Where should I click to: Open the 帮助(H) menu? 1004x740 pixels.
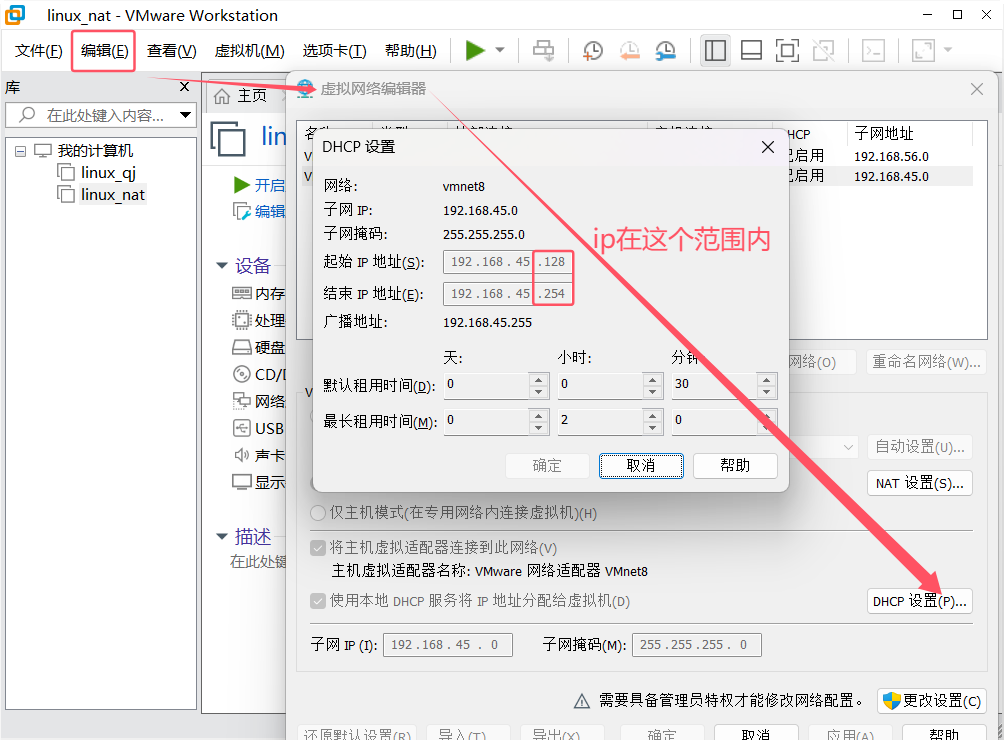coord(410,51)
